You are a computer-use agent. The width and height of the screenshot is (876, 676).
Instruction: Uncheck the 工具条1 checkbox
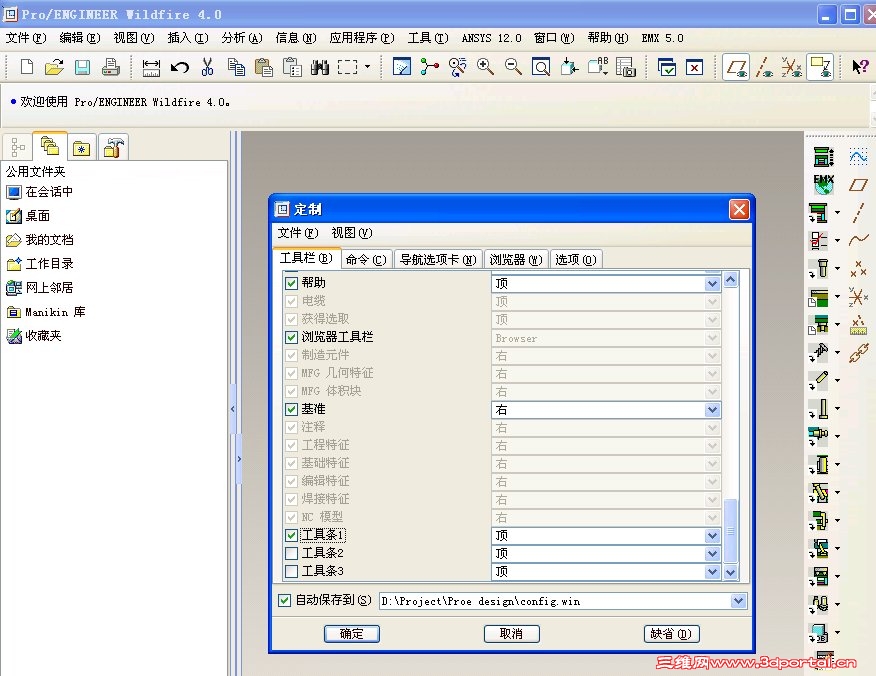(291, 535)
